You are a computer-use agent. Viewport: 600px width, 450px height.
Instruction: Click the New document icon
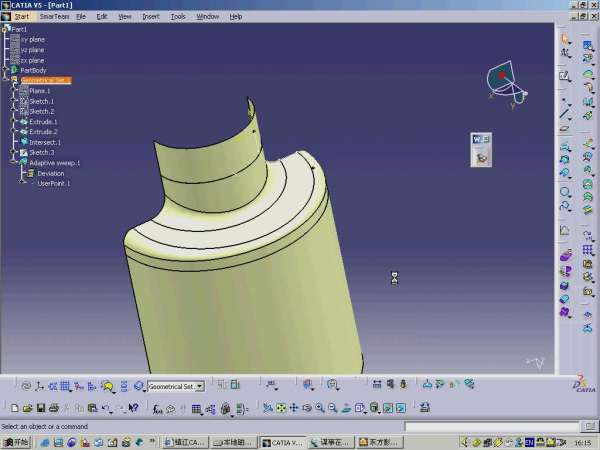pyautogui.click(x=13, y=408)
